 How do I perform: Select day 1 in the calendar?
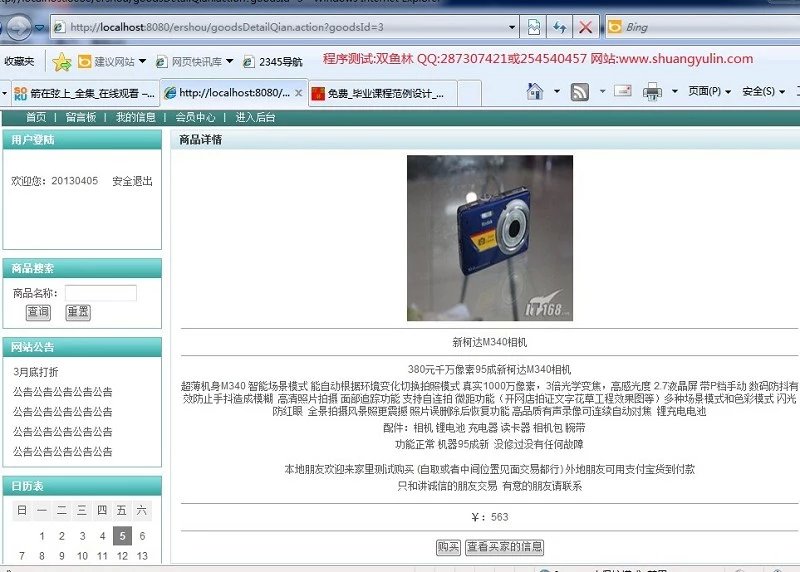click(x=42, y=536)
